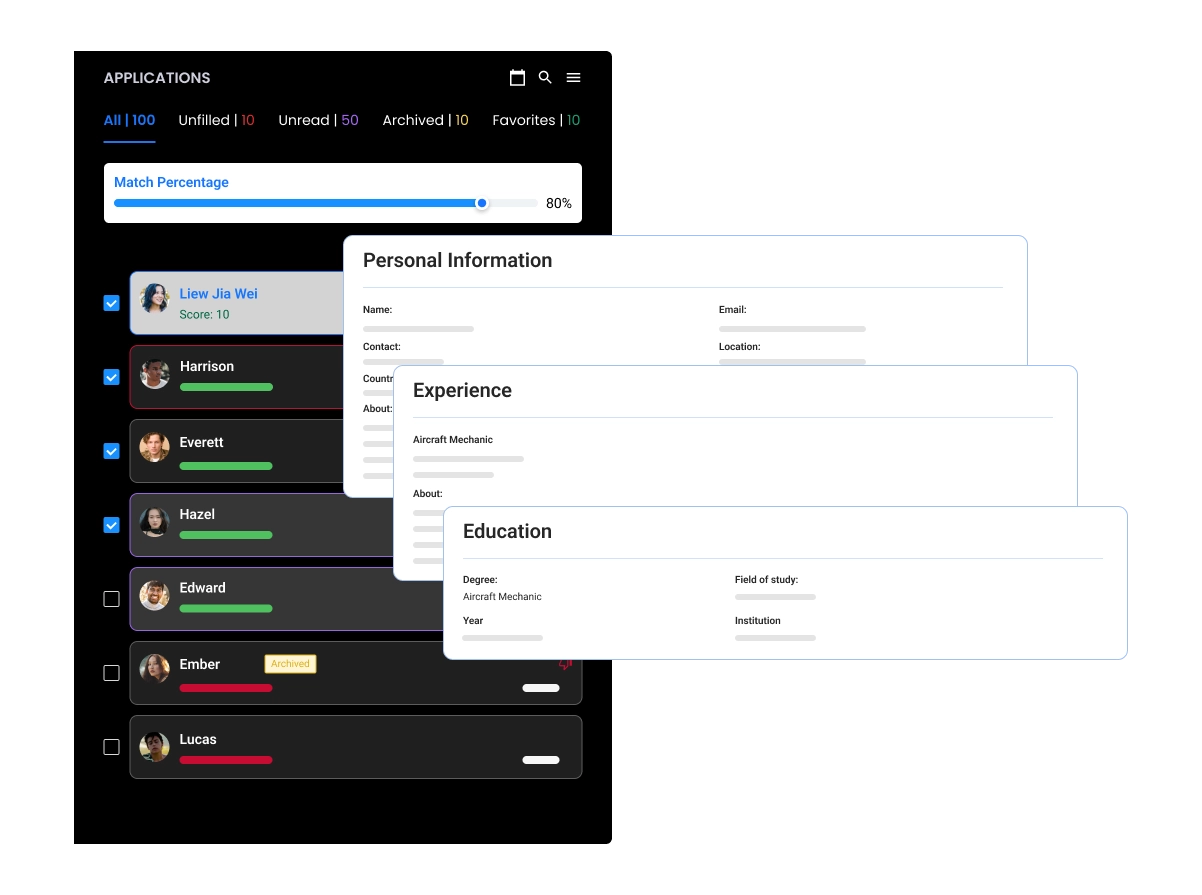
Task: Open the hamburger menu icon
Action: [x=573, y=78]
